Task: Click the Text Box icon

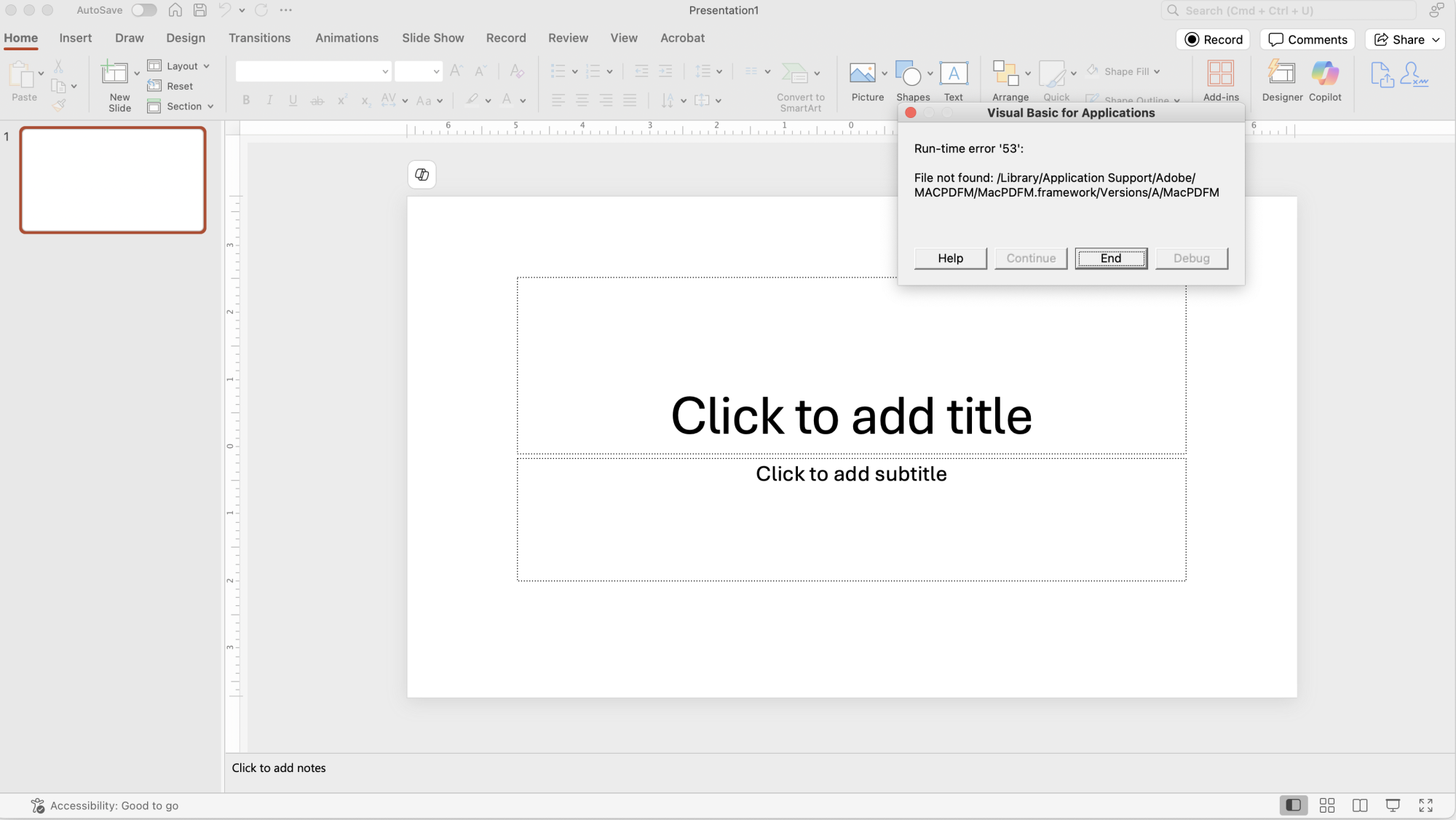Action: point(954,73)
